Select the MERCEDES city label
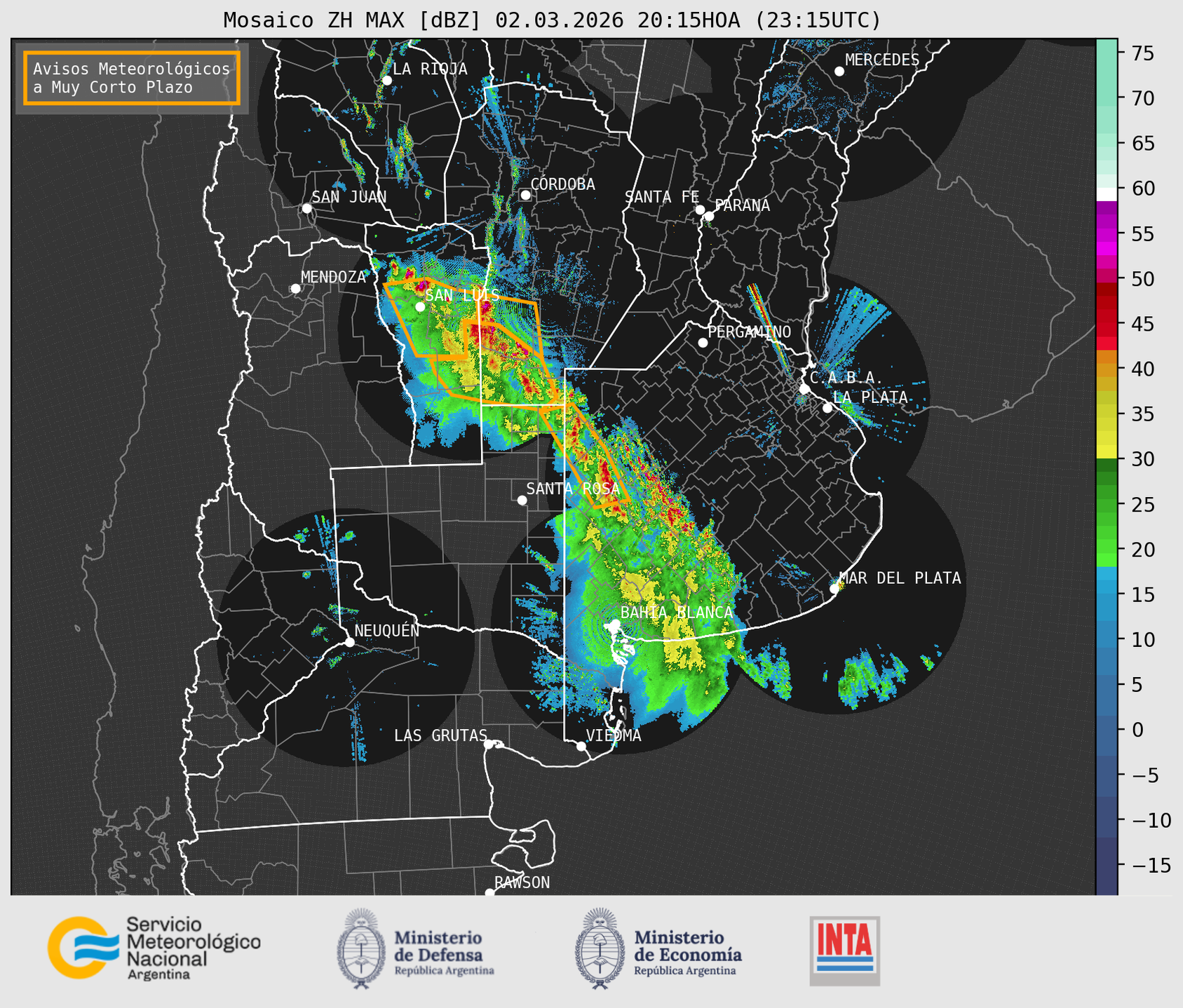1183x1008 pixels. (x=882, y=60)
